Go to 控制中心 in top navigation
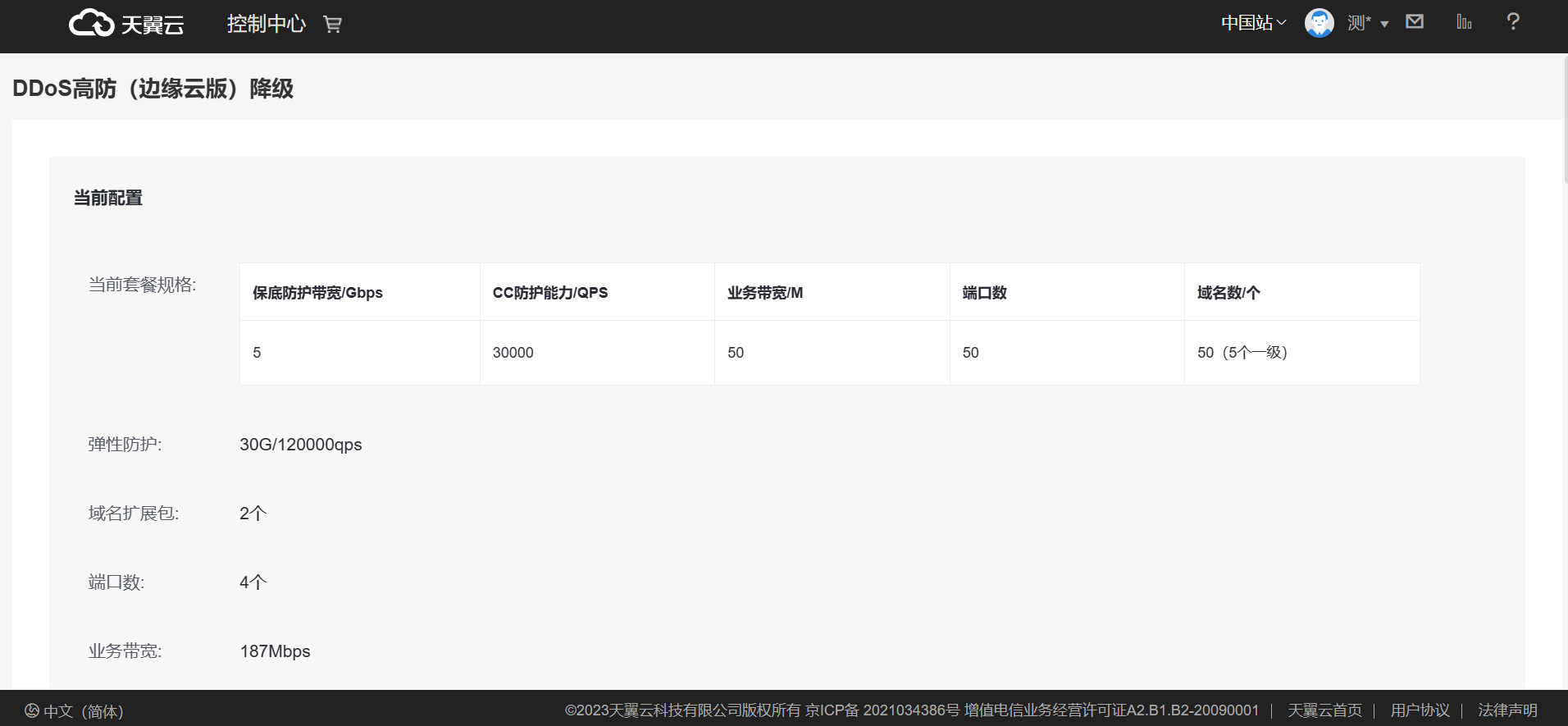The image size is (1568, 726). point(266,24)
